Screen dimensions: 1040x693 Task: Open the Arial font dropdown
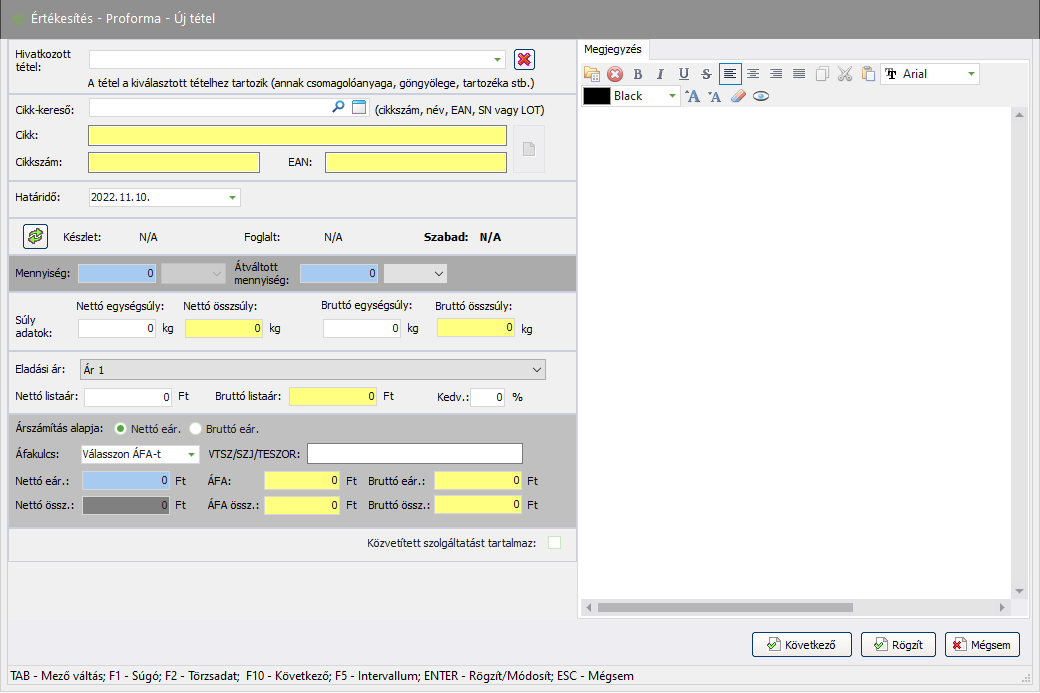click(970, 74)
